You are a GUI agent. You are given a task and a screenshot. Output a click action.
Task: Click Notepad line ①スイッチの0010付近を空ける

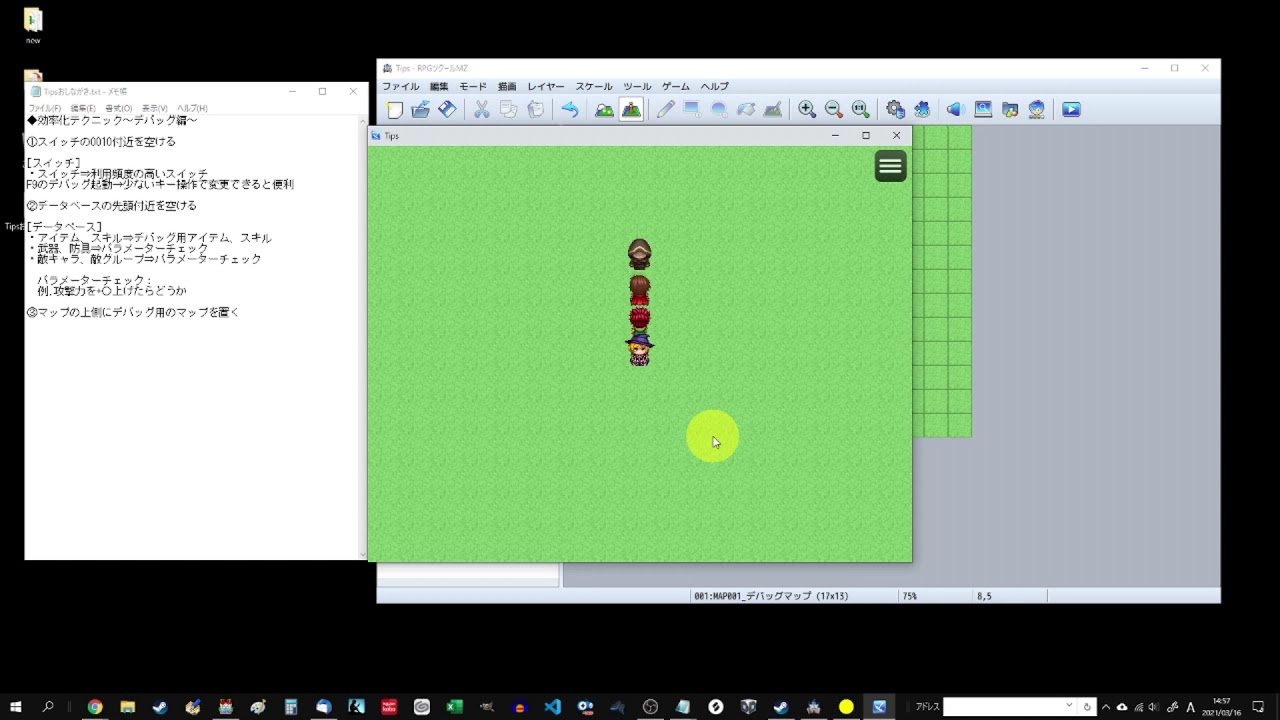click(101, 142)
